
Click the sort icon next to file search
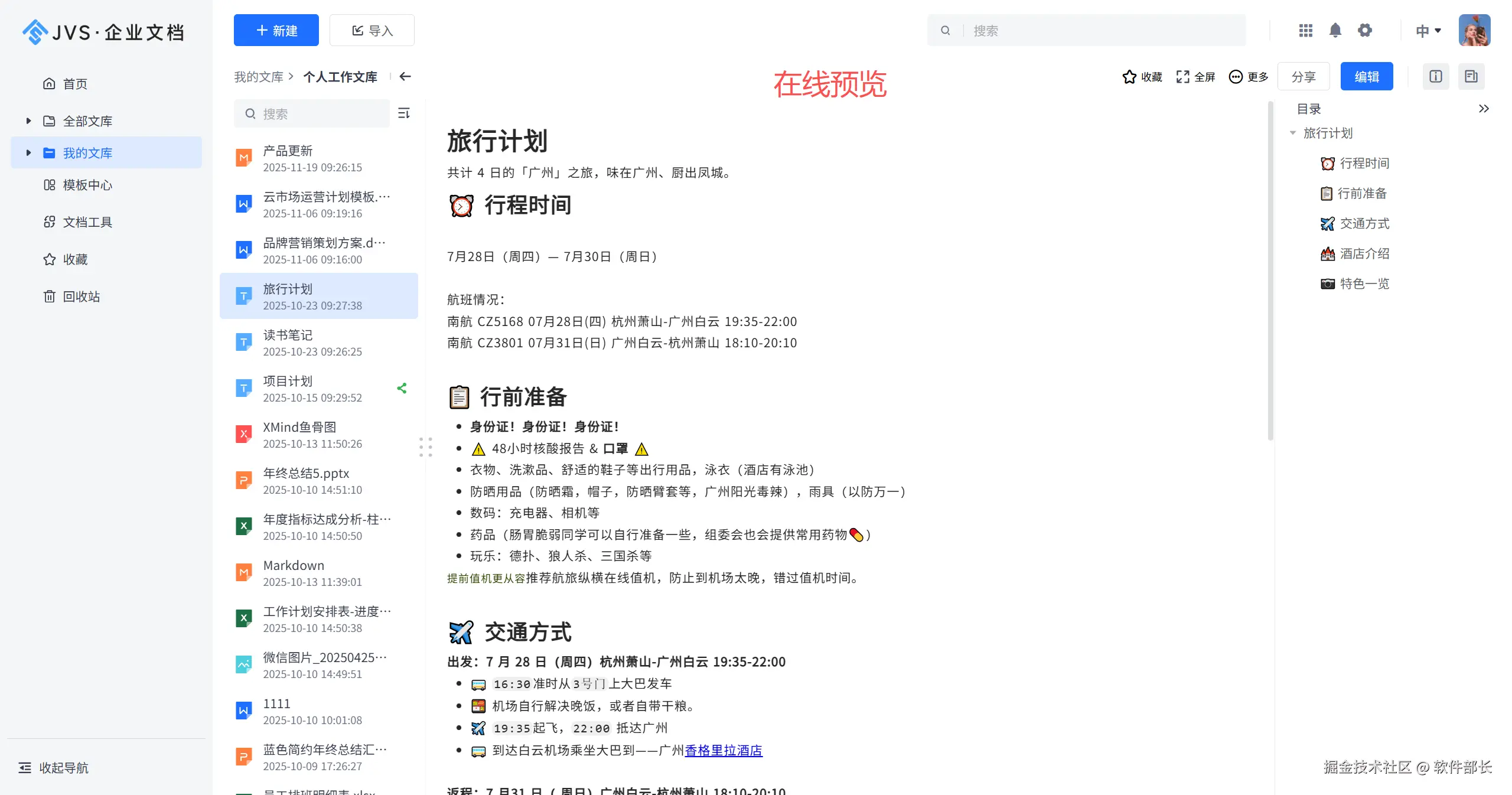404,113
